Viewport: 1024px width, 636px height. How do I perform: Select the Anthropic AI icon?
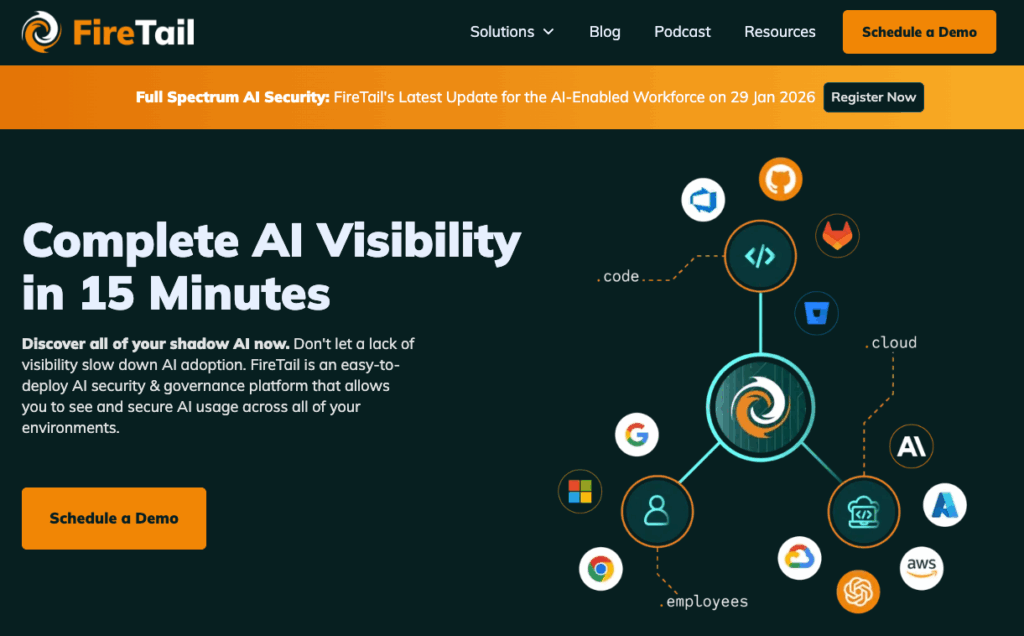pyautogui.click(x=911, y=446)
